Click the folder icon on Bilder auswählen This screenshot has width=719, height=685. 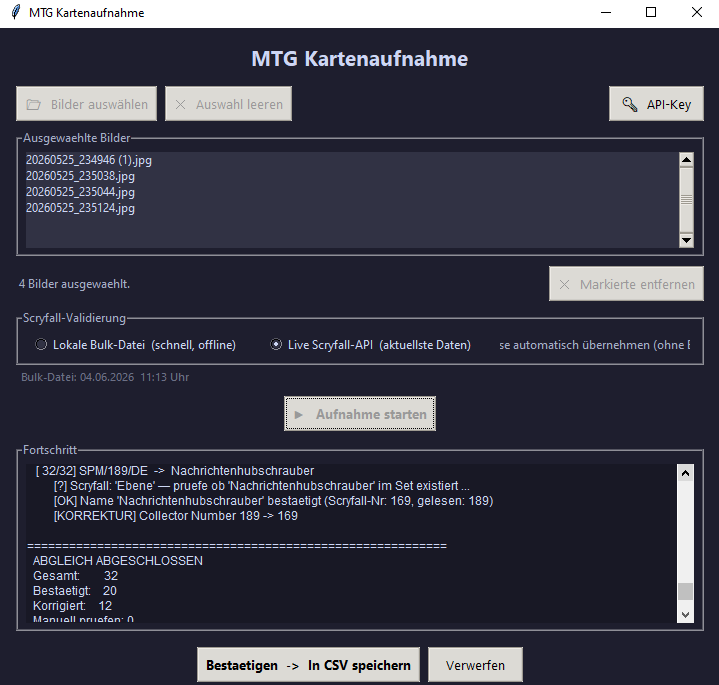click(x=33, y=105)
